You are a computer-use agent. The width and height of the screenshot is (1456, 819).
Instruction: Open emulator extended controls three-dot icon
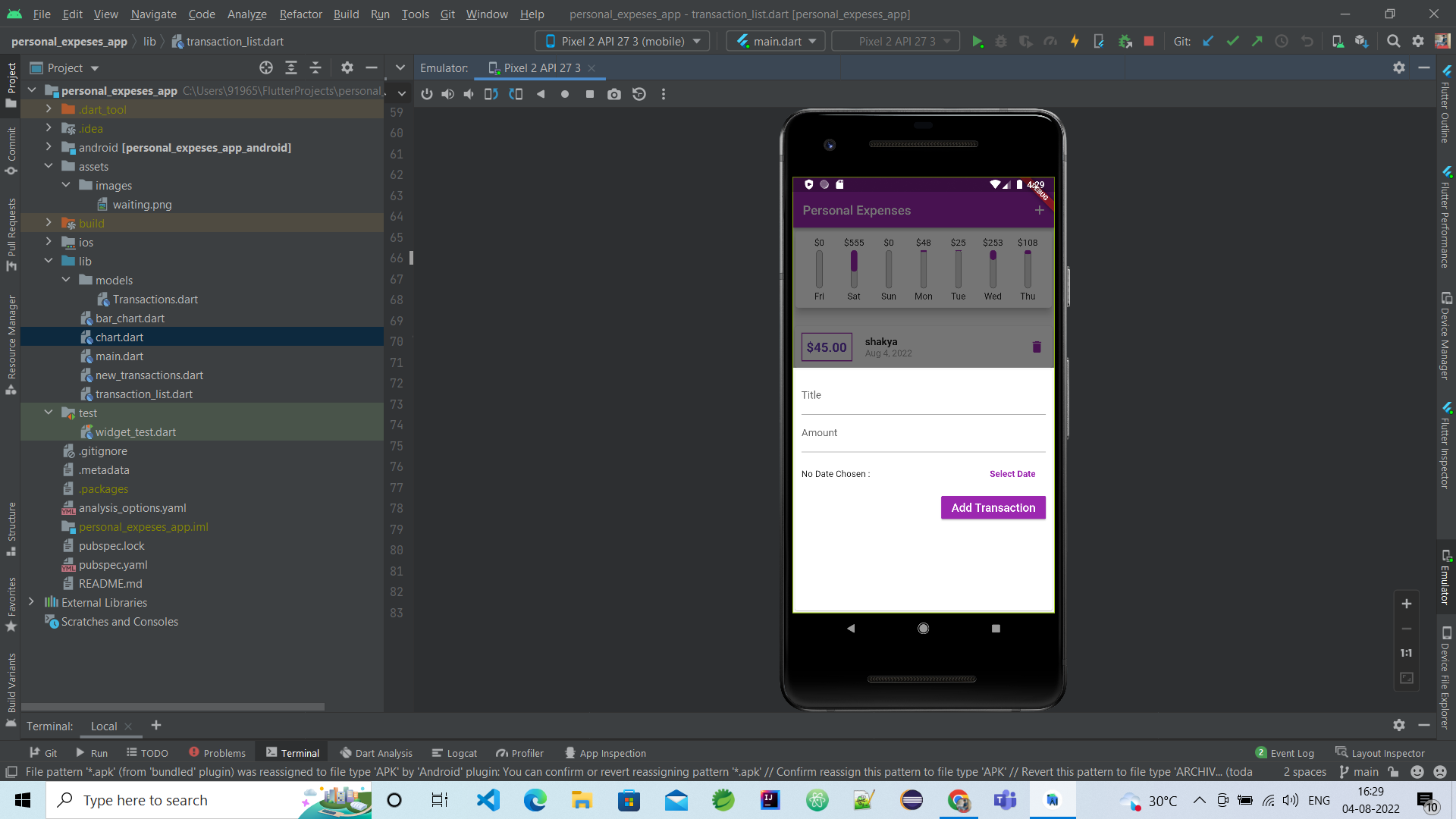pyautogui.click(x=664, y=94)
